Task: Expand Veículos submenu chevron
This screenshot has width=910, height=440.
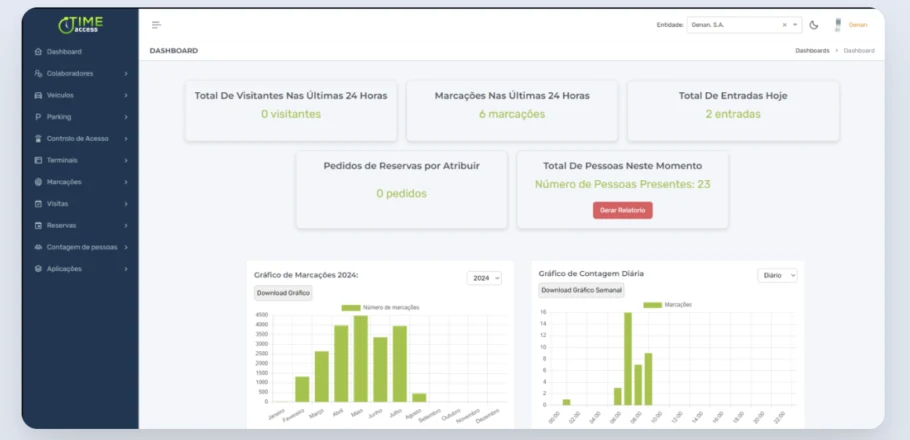Action: click(x=126, y=95)
